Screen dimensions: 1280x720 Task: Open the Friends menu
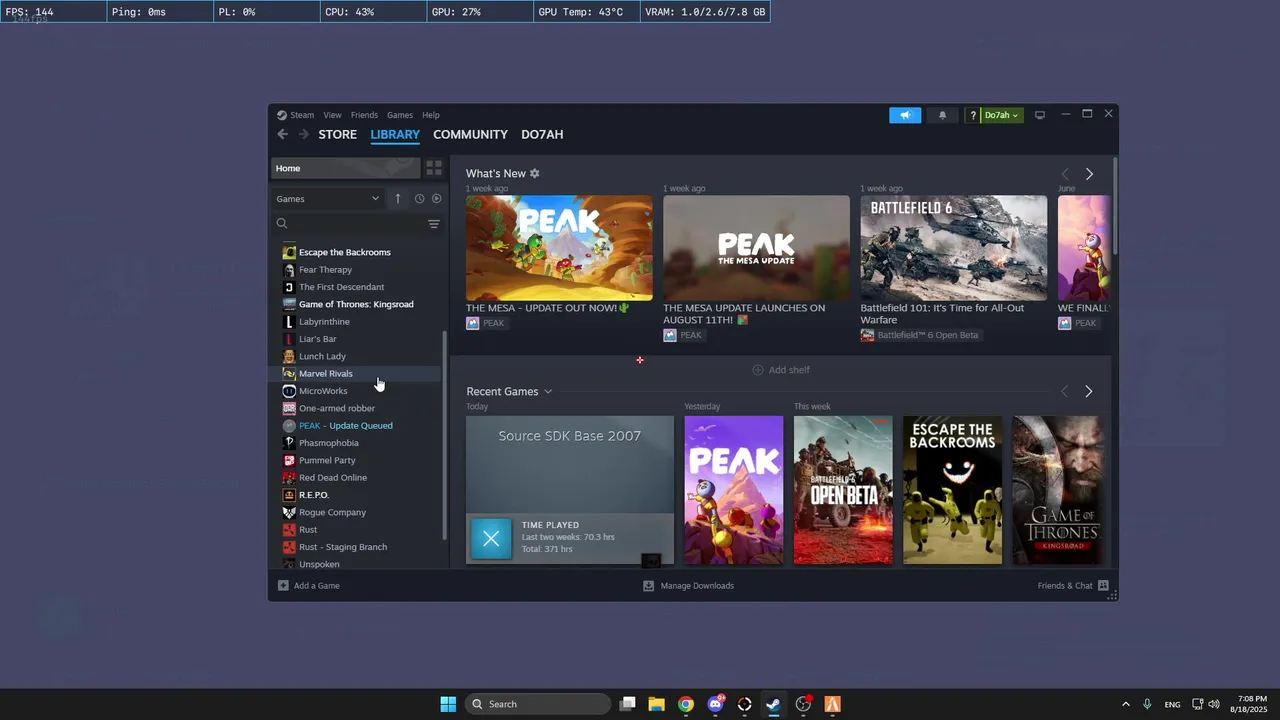tap(364, 115)
